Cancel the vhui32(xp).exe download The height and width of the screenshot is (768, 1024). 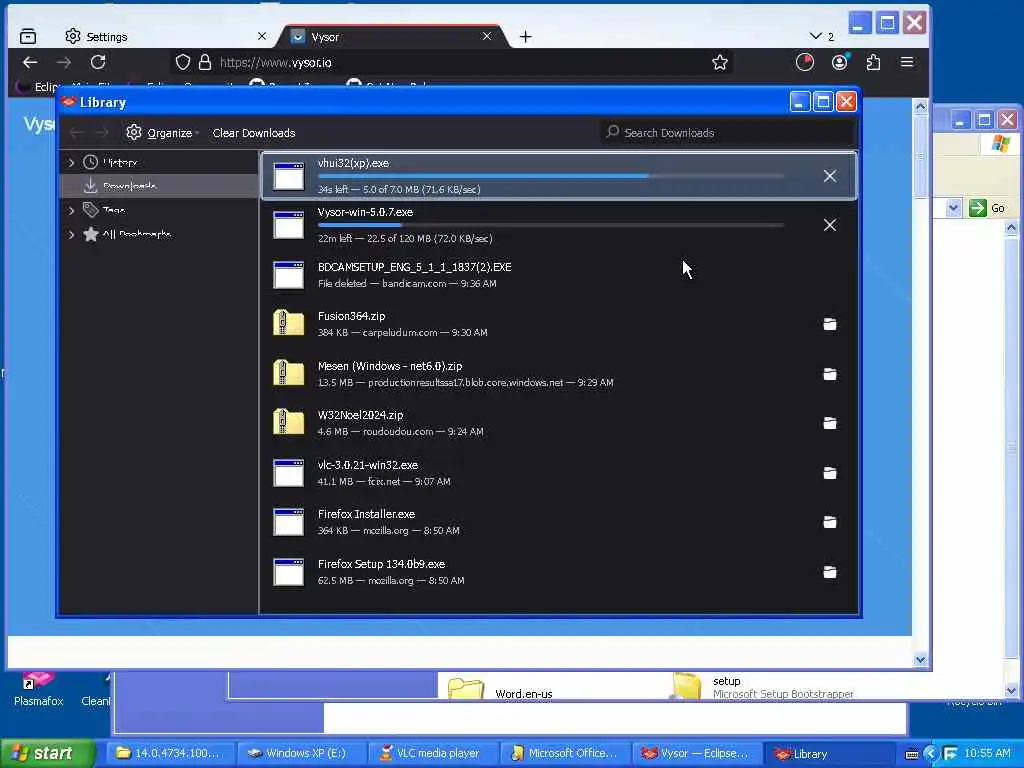[x=829, y=176]
